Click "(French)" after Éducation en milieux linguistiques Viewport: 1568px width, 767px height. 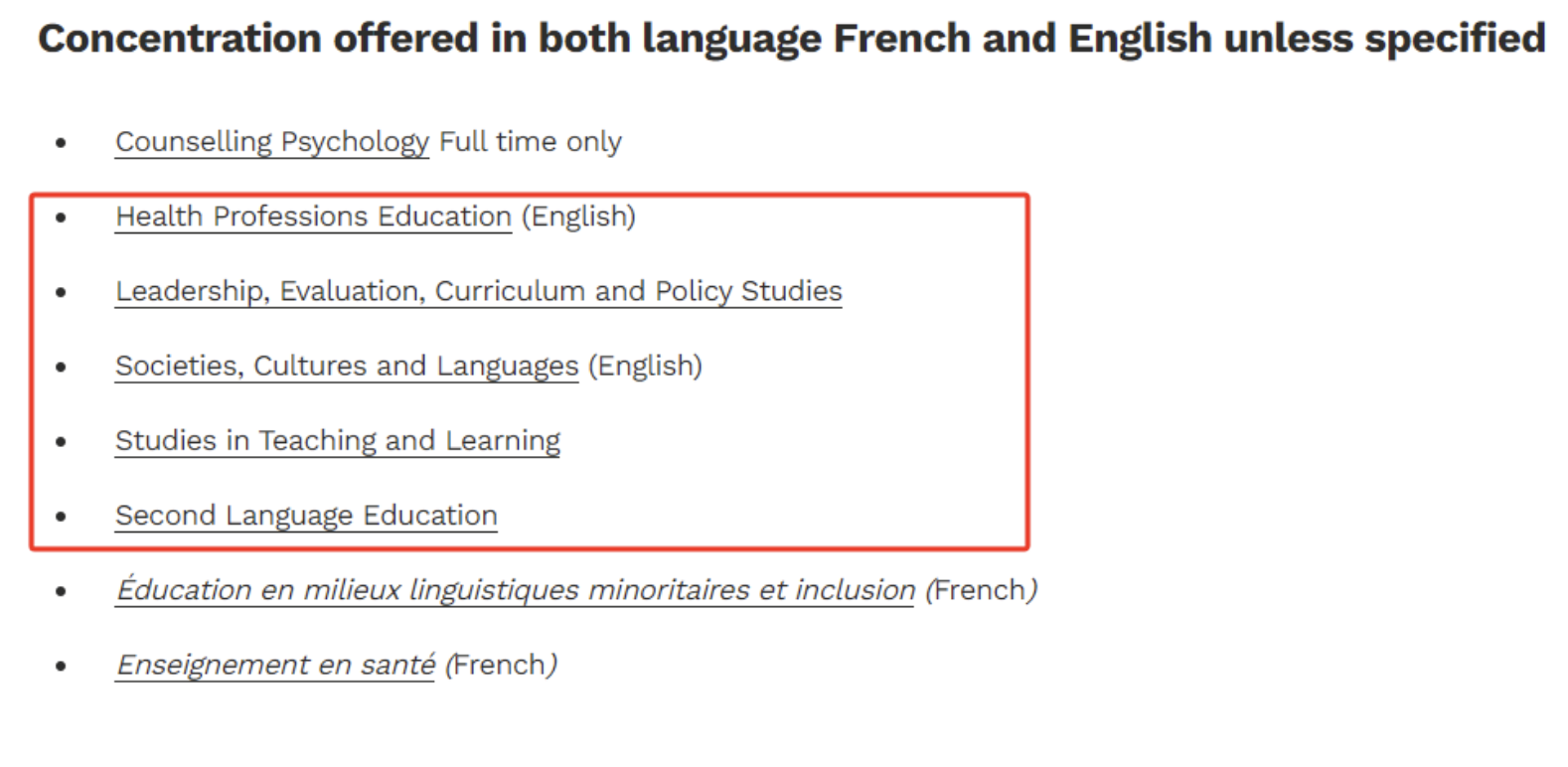pos(981,590)
